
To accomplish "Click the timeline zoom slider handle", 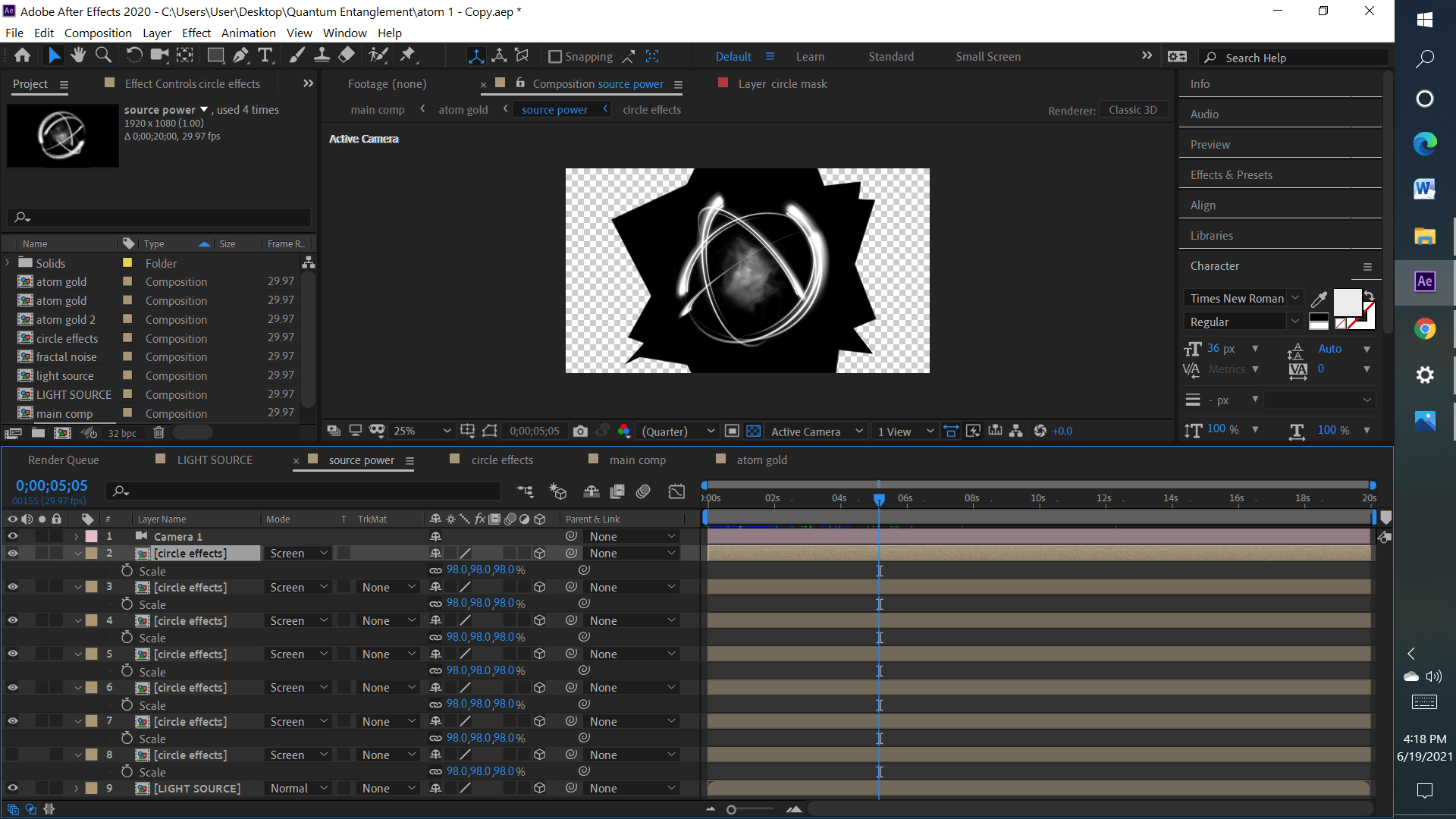I will (731, 810).
